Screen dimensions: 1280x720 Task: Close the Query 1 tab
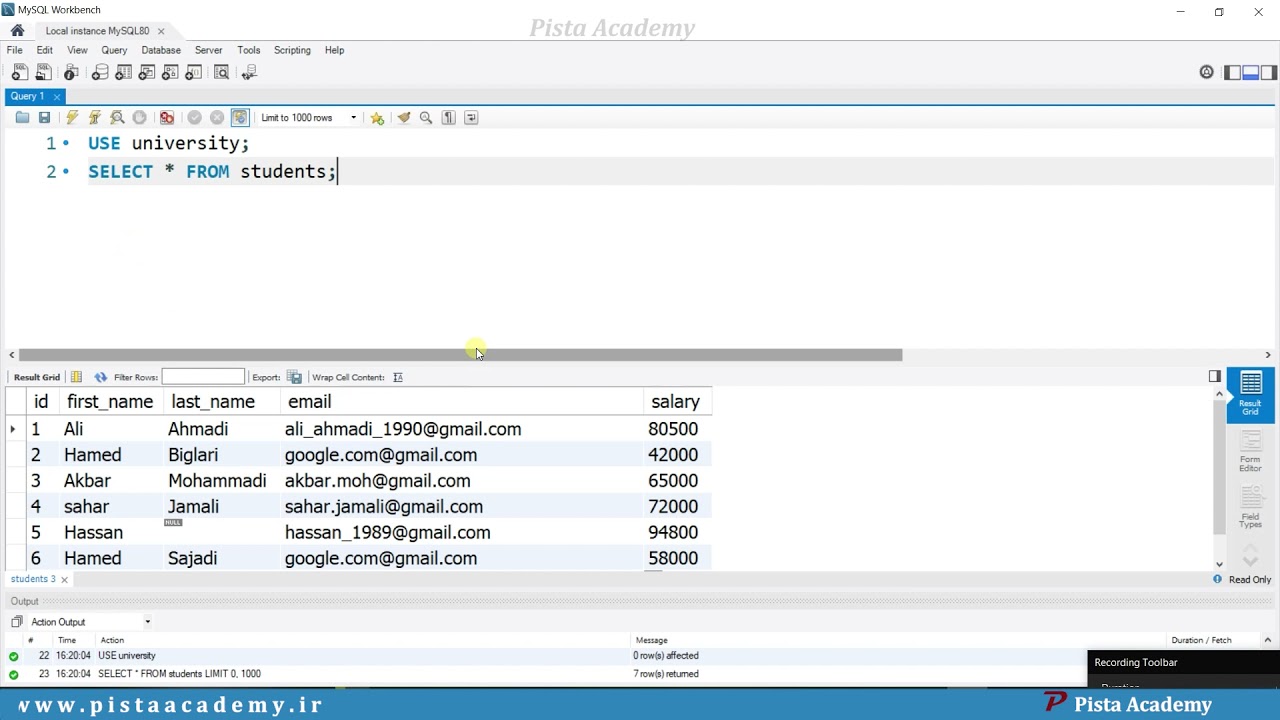pyautogui.click(x=57, y=96)
